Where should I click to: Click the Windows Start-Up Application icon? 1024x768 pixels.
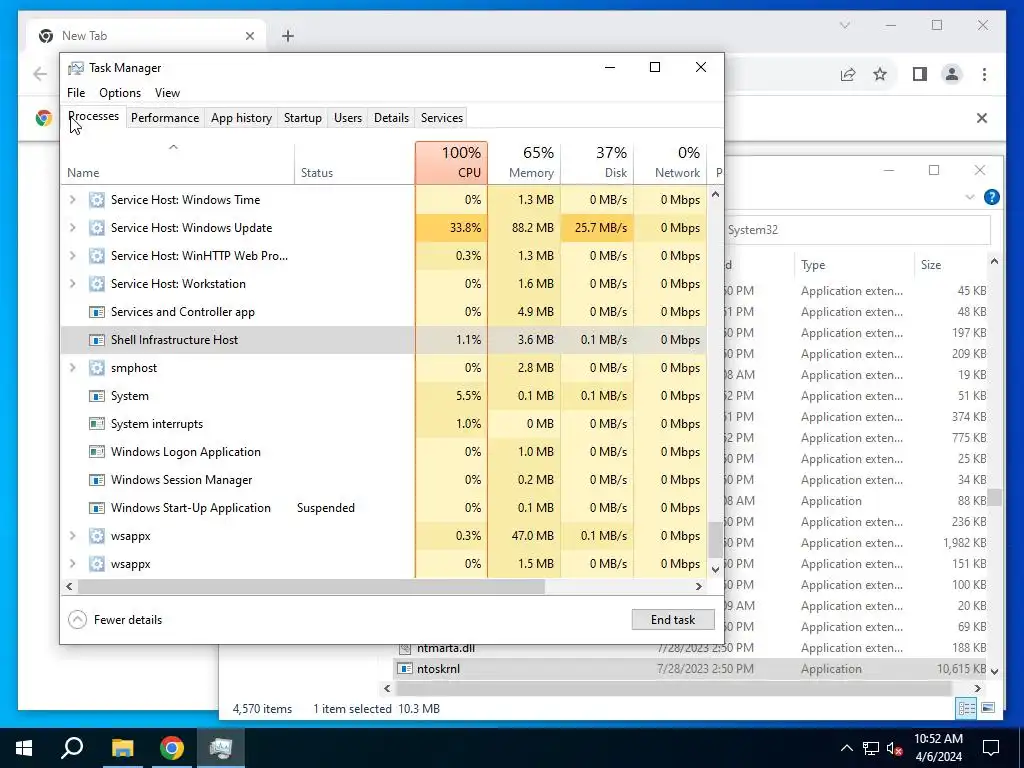pyautogui.click(x=97, y=508)
